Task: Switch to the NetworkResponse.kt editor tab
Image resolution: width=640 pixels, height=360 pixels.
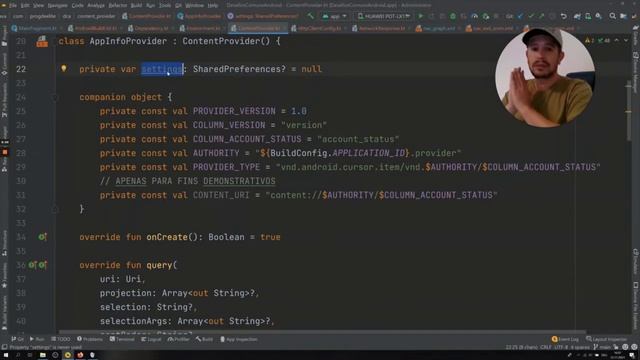Action: (x=382, y=29)
